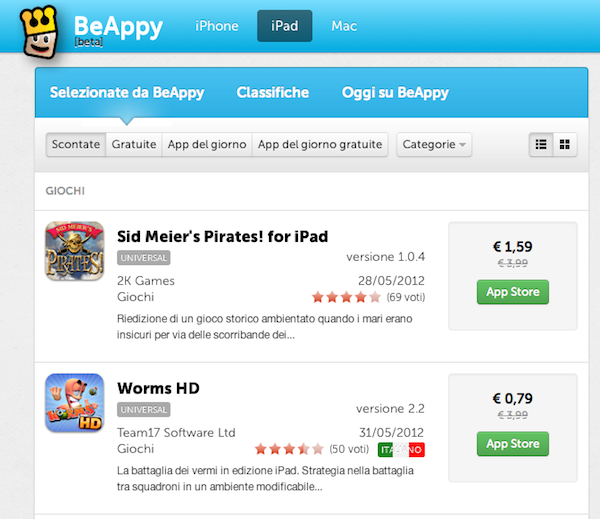Switch to list view layout icon
This screenshot has width=600, height=519.
[x=541, y=145]
